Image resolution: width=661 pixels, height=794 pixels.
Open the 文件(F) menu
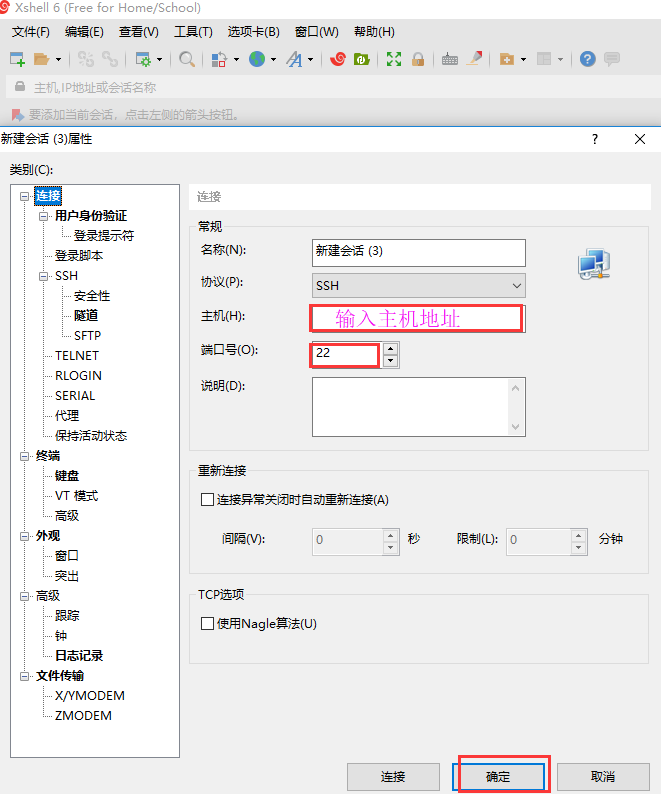[x=31, y=32]
